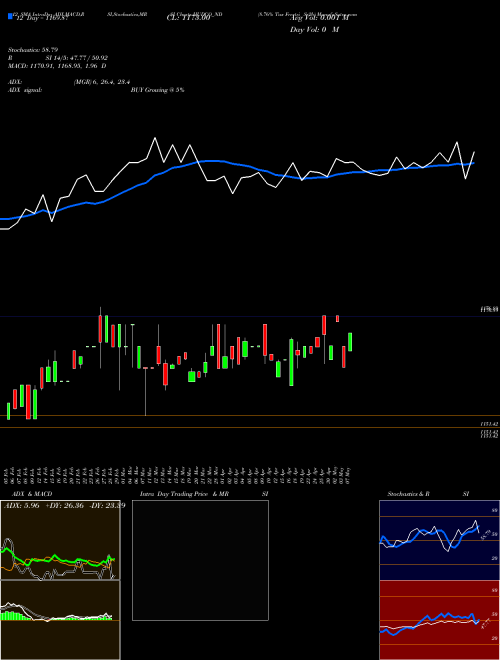Select the '(MGR) 6, 26.4, 23.4' ADX values
Image resolution: width=500 pixels, height=660 pixels.
pos(101,82)
